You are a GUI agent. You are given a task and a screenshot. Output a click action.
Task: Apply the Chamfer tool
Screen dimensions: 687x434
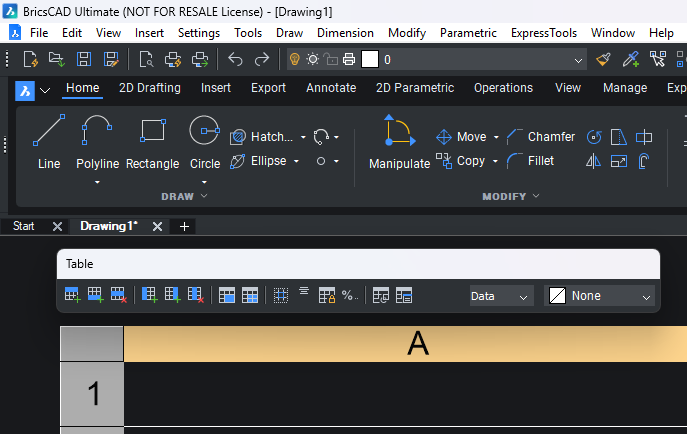click(x=541, y=137)
